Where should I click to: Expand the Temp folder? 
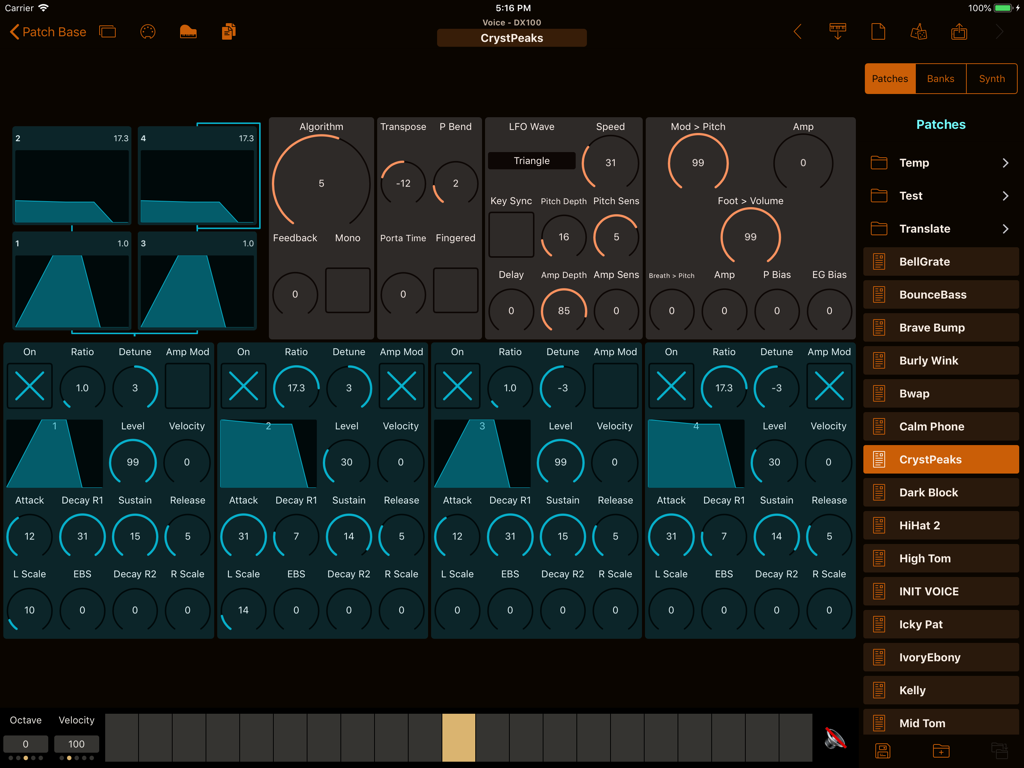coord(940,162)
